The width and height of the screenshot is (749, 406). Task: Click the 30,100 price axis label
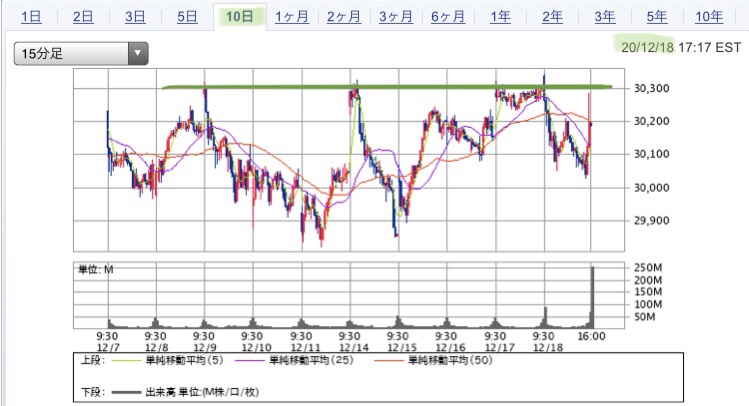point(652,154)
